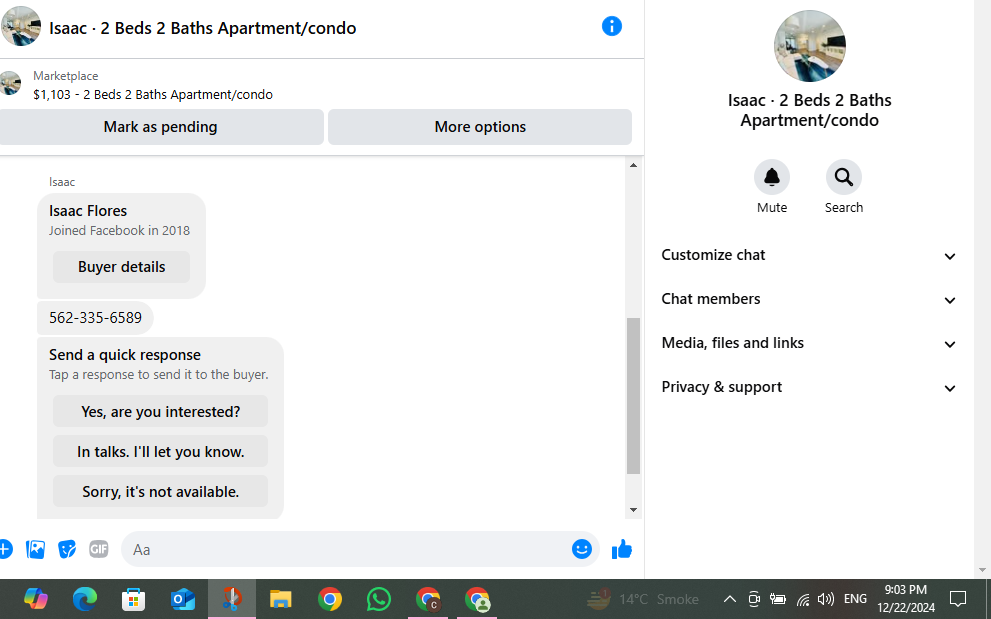The width and height of the screenshot is (991, 619).
Task: Expand the Customize chat section
Action: coord(808,255)
